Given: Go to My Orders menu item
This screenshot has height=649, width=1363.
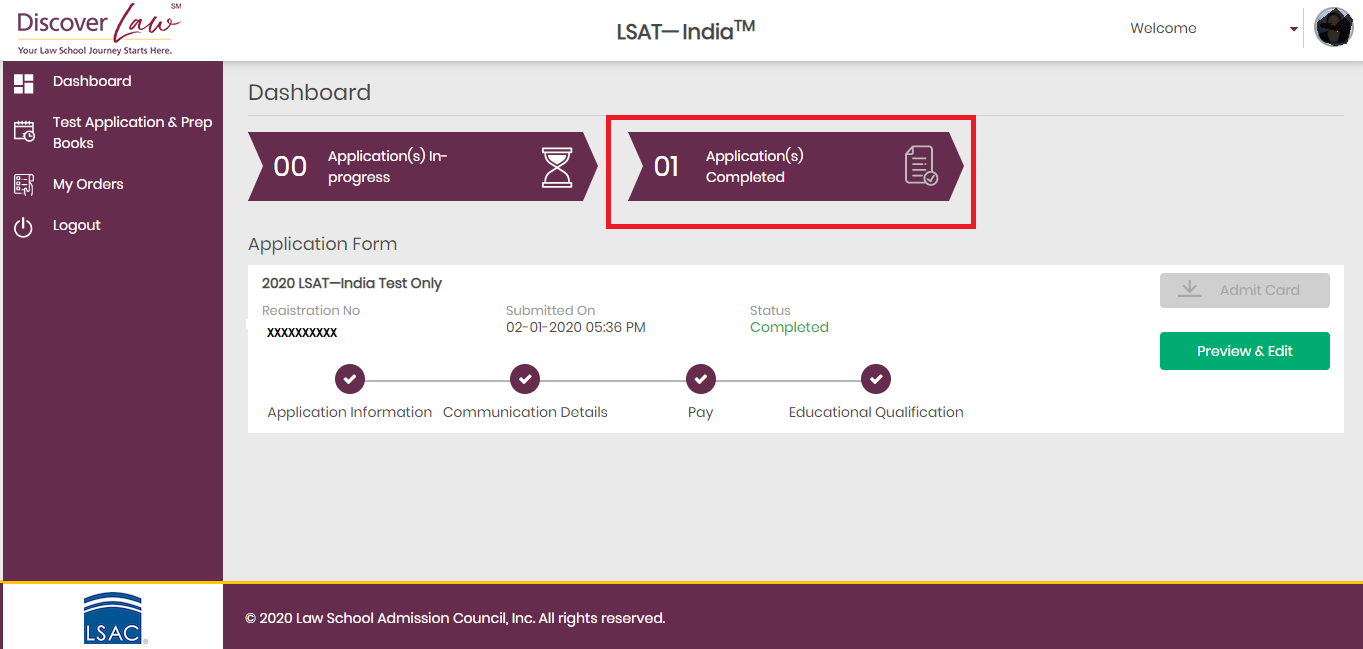Looking at the screenshot, I should (88, 184).
